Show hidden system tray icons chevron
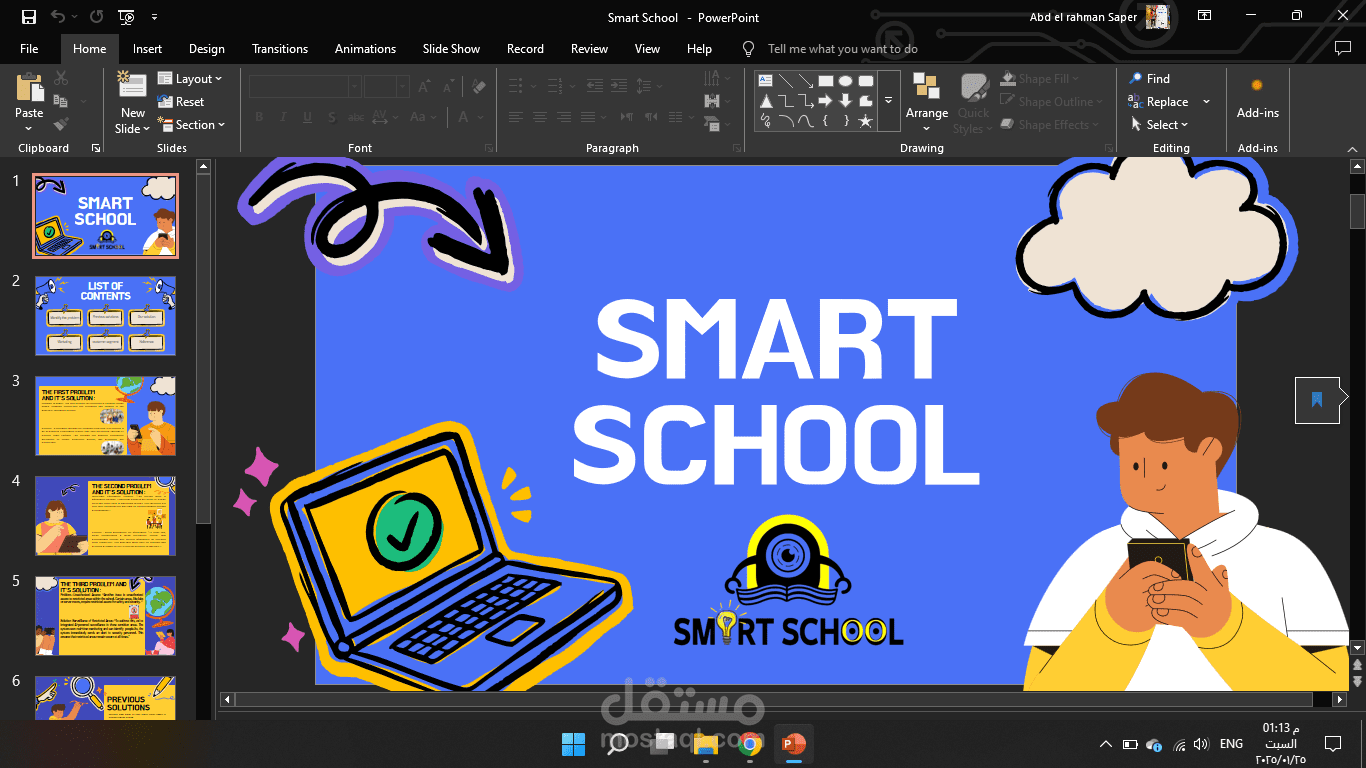 pos(1105,744)
